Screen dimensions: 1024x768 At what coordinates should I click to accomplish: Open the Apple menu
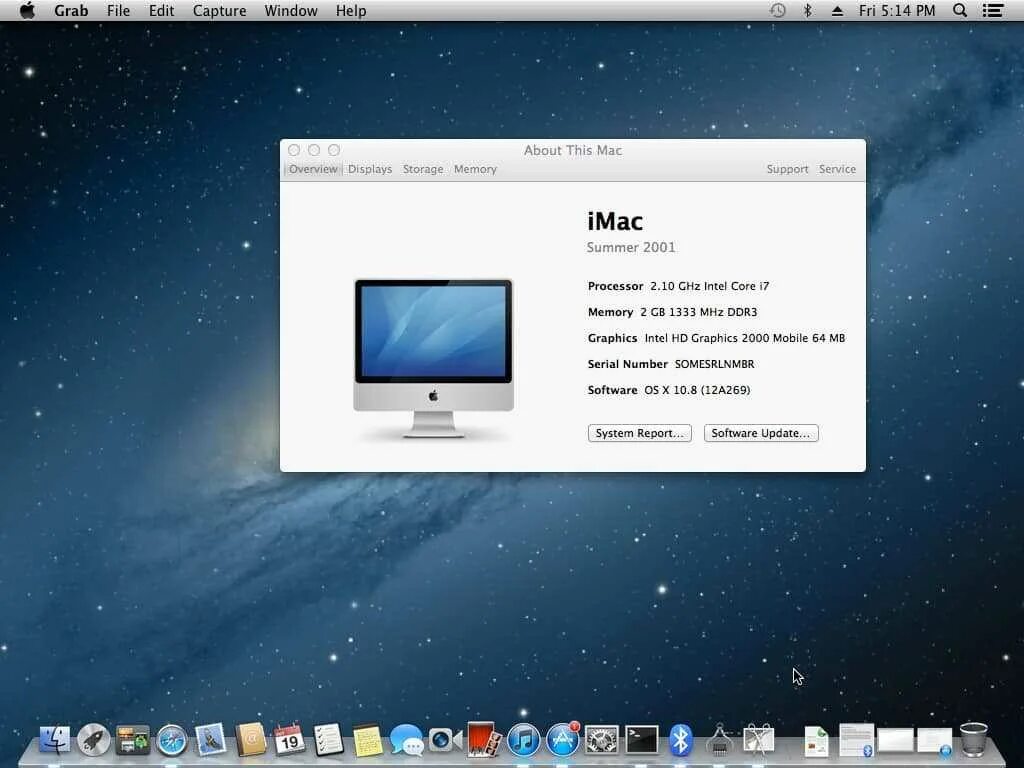(x=27, y=10)
